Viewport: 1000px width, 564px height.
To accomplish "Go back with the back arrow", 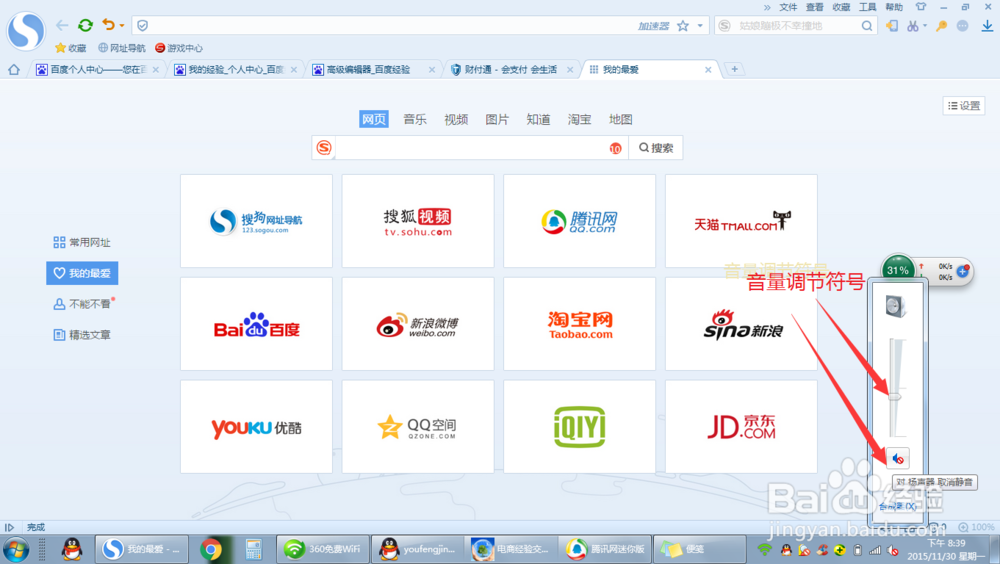I will 62,26.
